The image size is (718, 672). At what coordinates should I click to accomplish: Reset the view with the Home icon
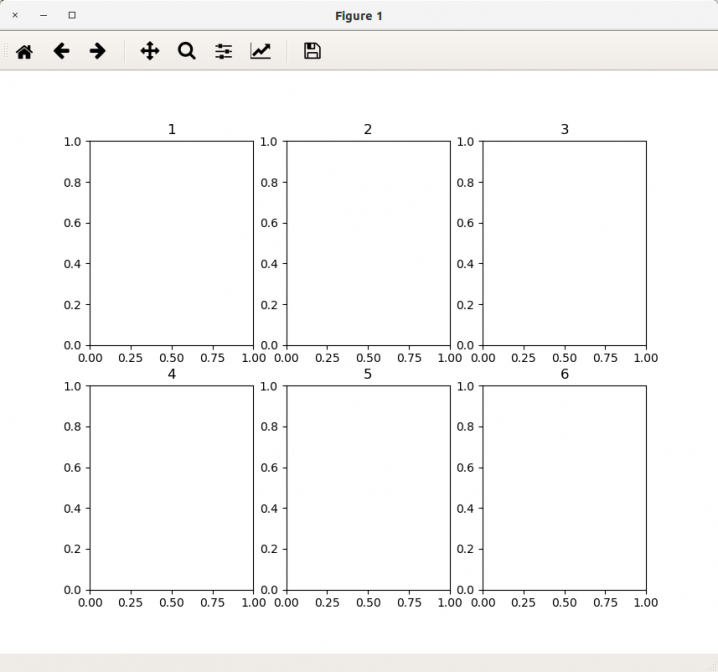click(24, 51)
